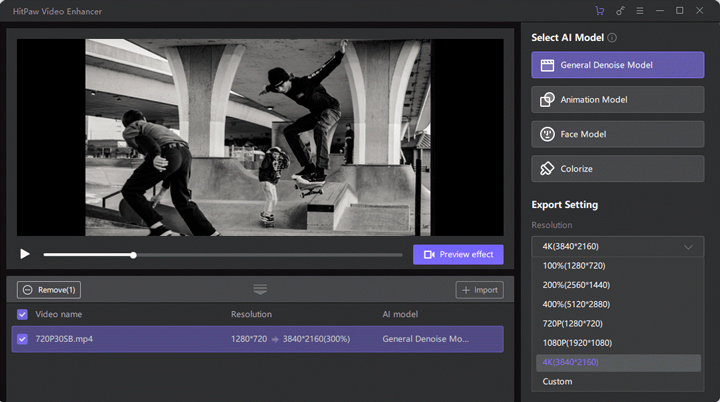Select 1080P(1920*1080) from the list
The image size is (720, 402).
click(618, 343)
